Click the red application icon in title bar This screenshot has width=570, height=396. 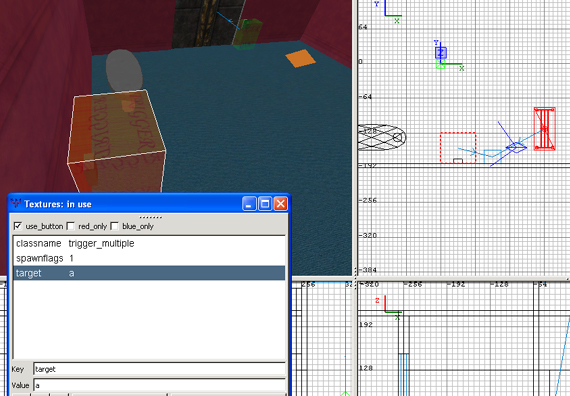tap(16, 204)
